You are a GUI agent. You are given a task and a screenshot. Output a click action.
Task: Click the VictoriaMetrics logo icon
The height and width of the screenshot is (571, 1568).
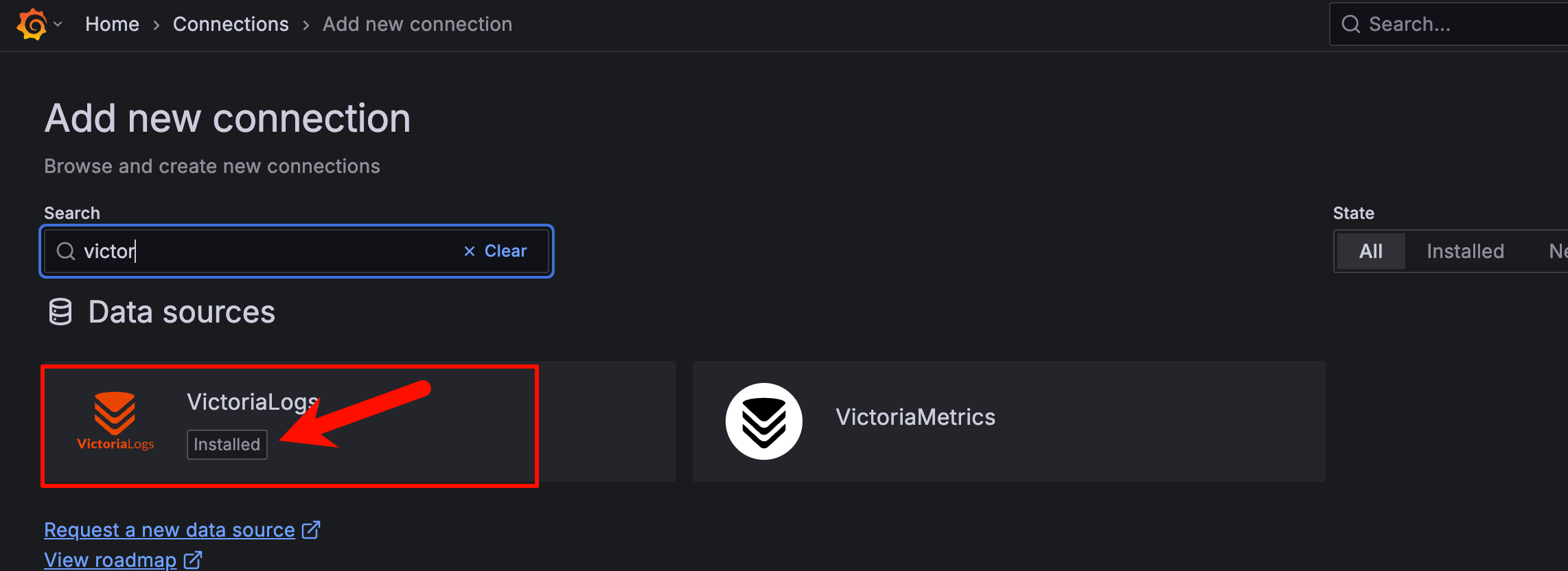coord(763,421)
